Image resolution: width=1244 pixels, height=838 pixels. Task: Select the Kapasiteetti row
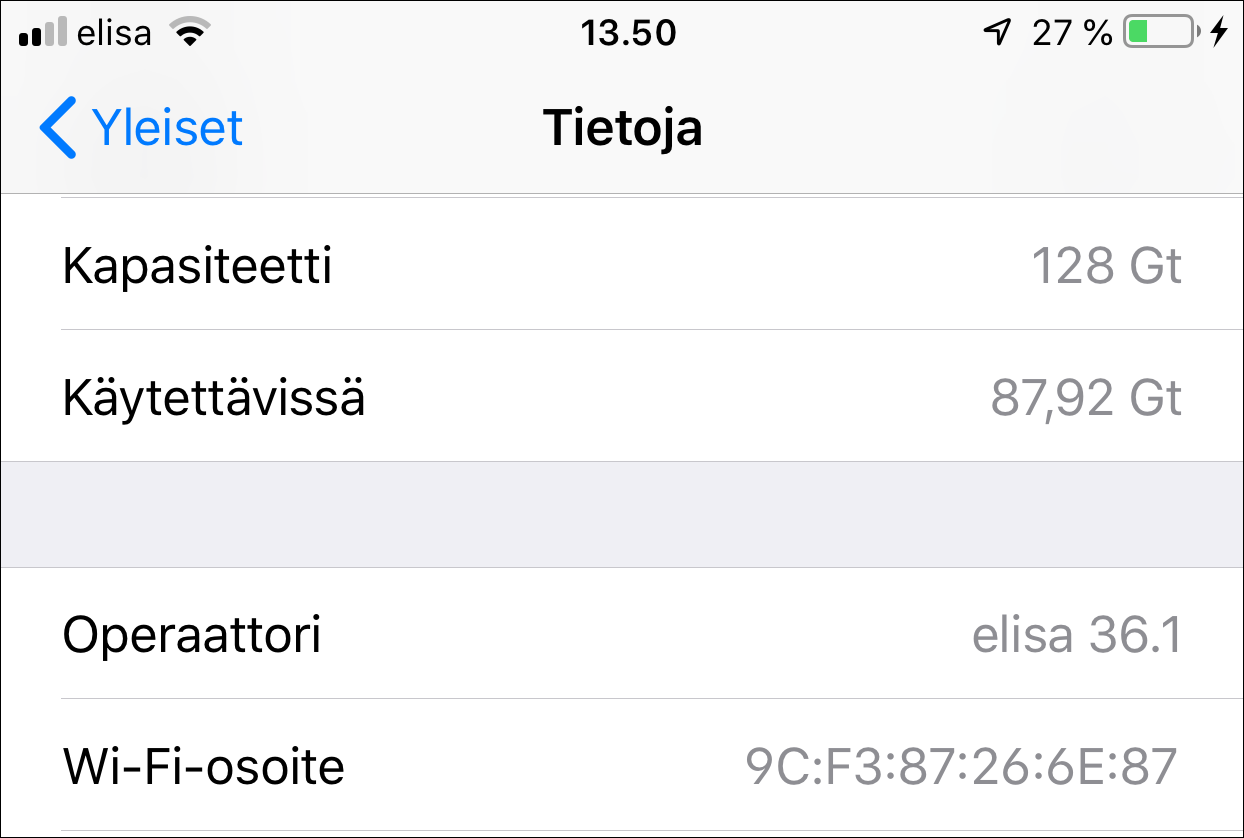click(622, 265)
